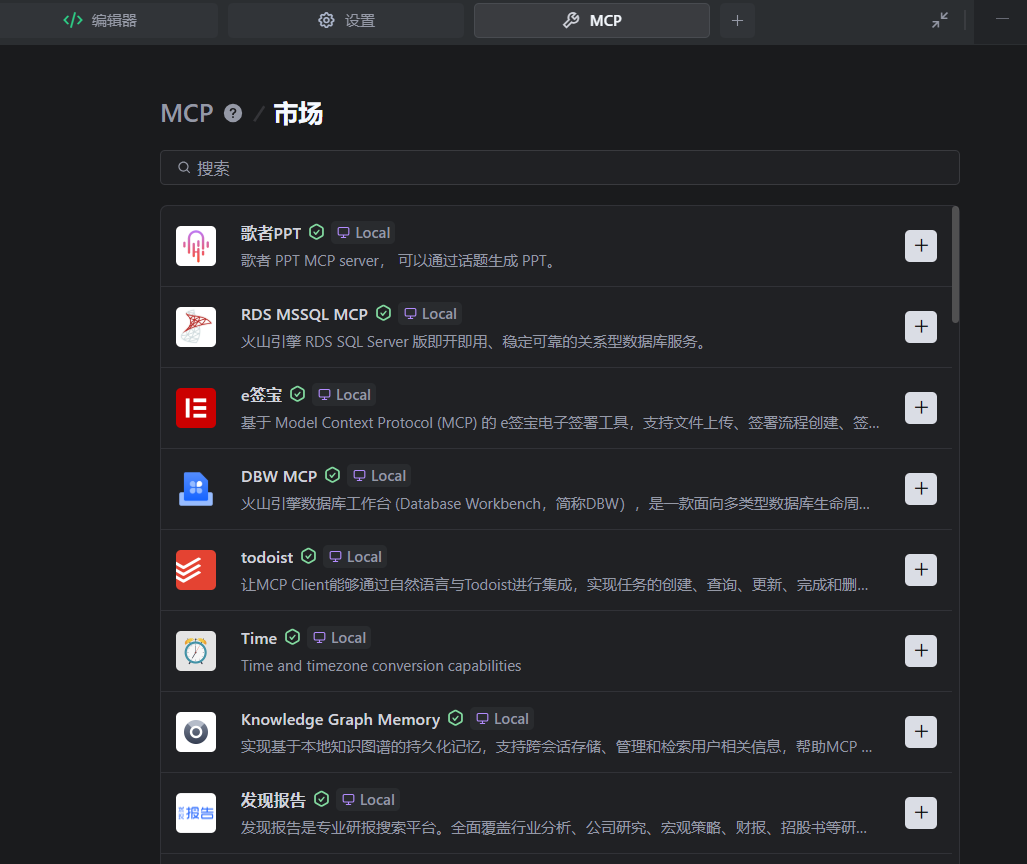Click 'Time and timezone conversion capabilities' description

coord(381,666)
